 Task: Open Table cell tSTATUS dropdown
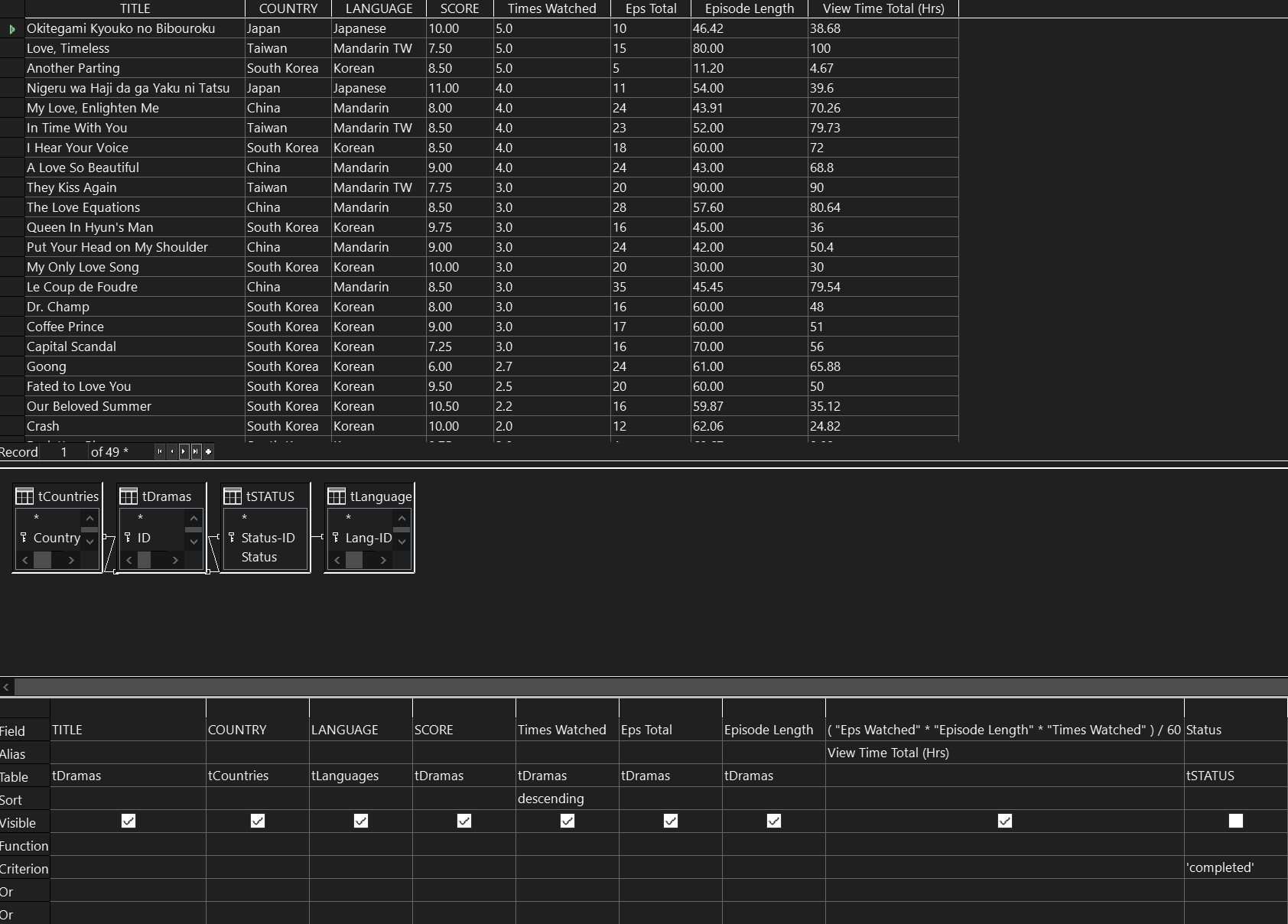(x=1235, y=776)
